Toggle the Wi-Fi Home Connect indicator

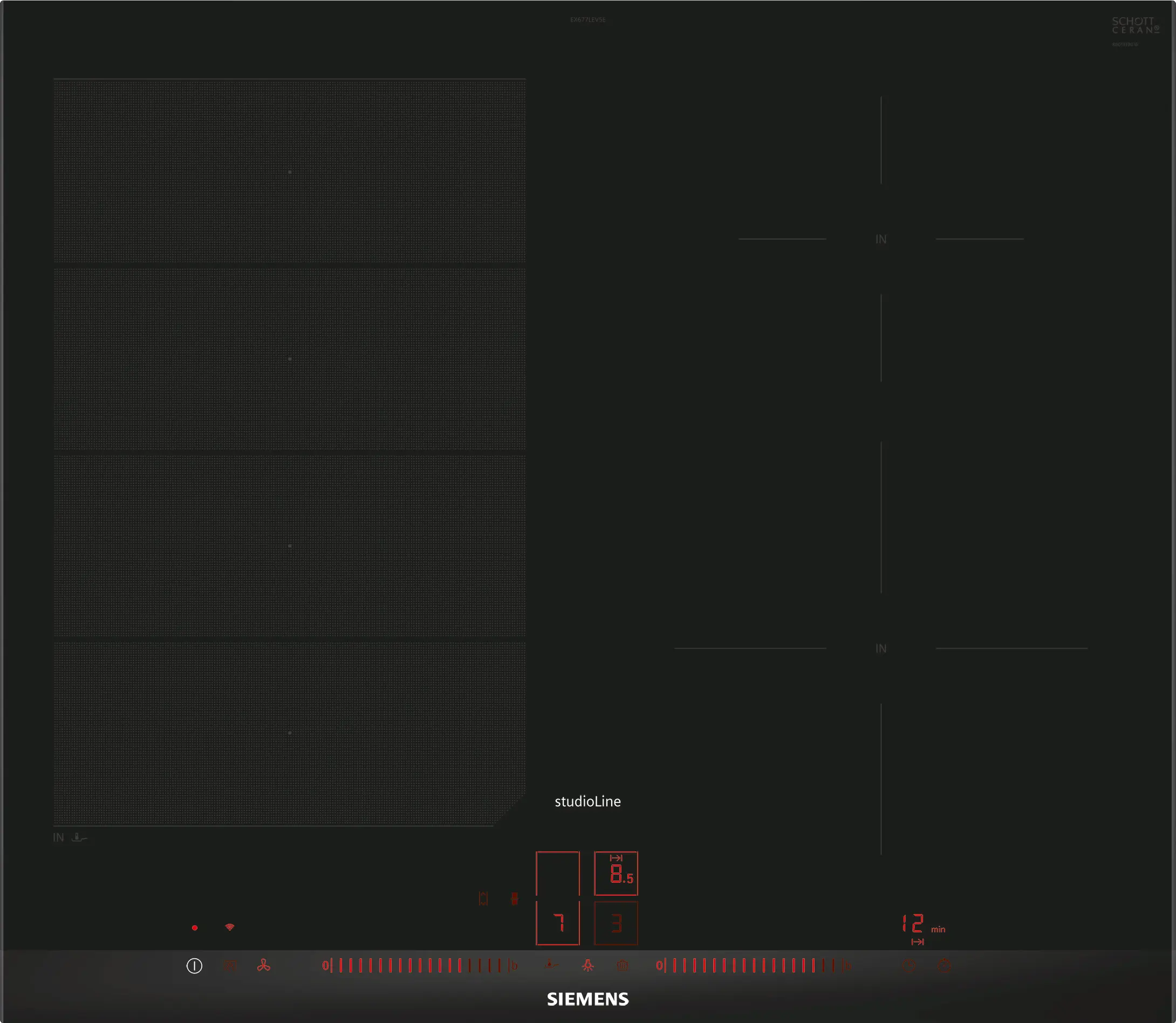click(229, 927)
